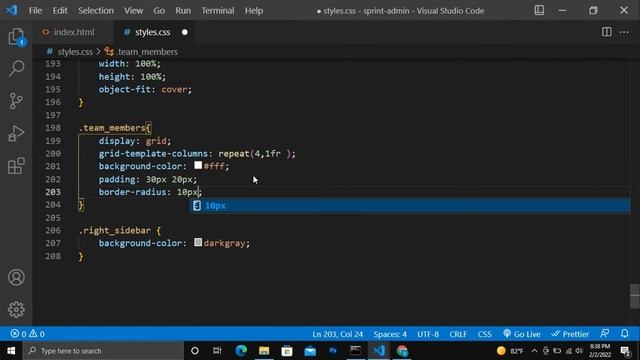640x360 pixels.
Task: Start Go Live server
Action: 522,334
